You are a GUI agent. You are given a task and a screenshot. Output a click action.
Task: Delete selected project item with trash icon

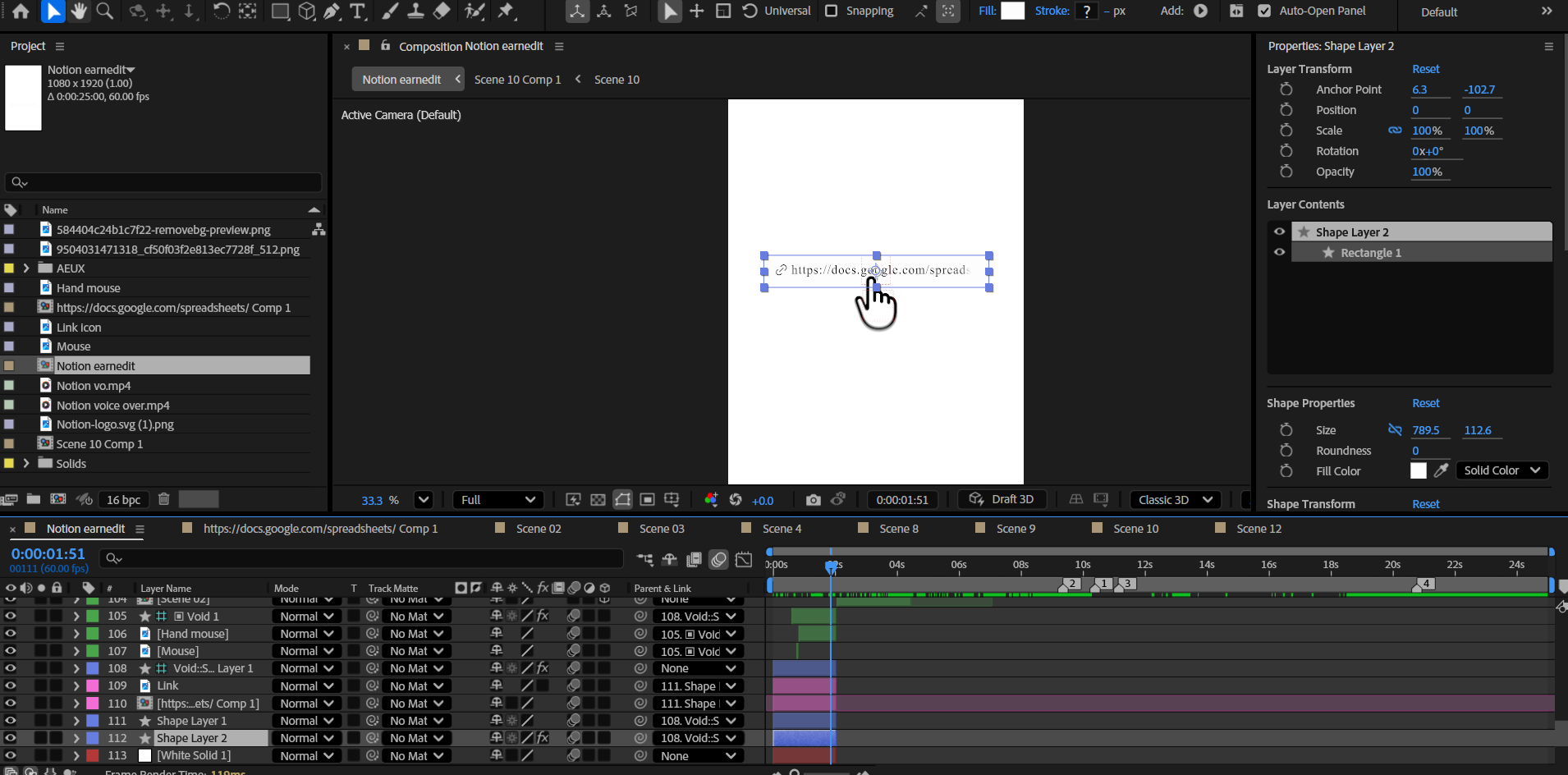click(x=163, y=499)
